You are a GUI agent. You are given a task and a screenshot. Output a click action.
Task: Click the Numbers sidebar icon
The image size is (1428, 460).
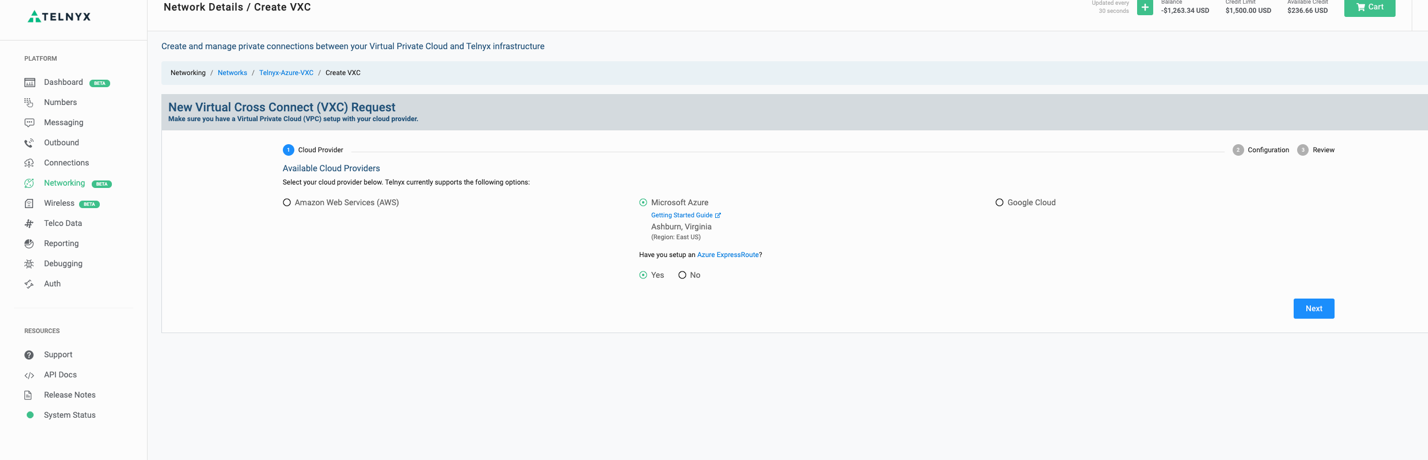click(x=29, y=103)
